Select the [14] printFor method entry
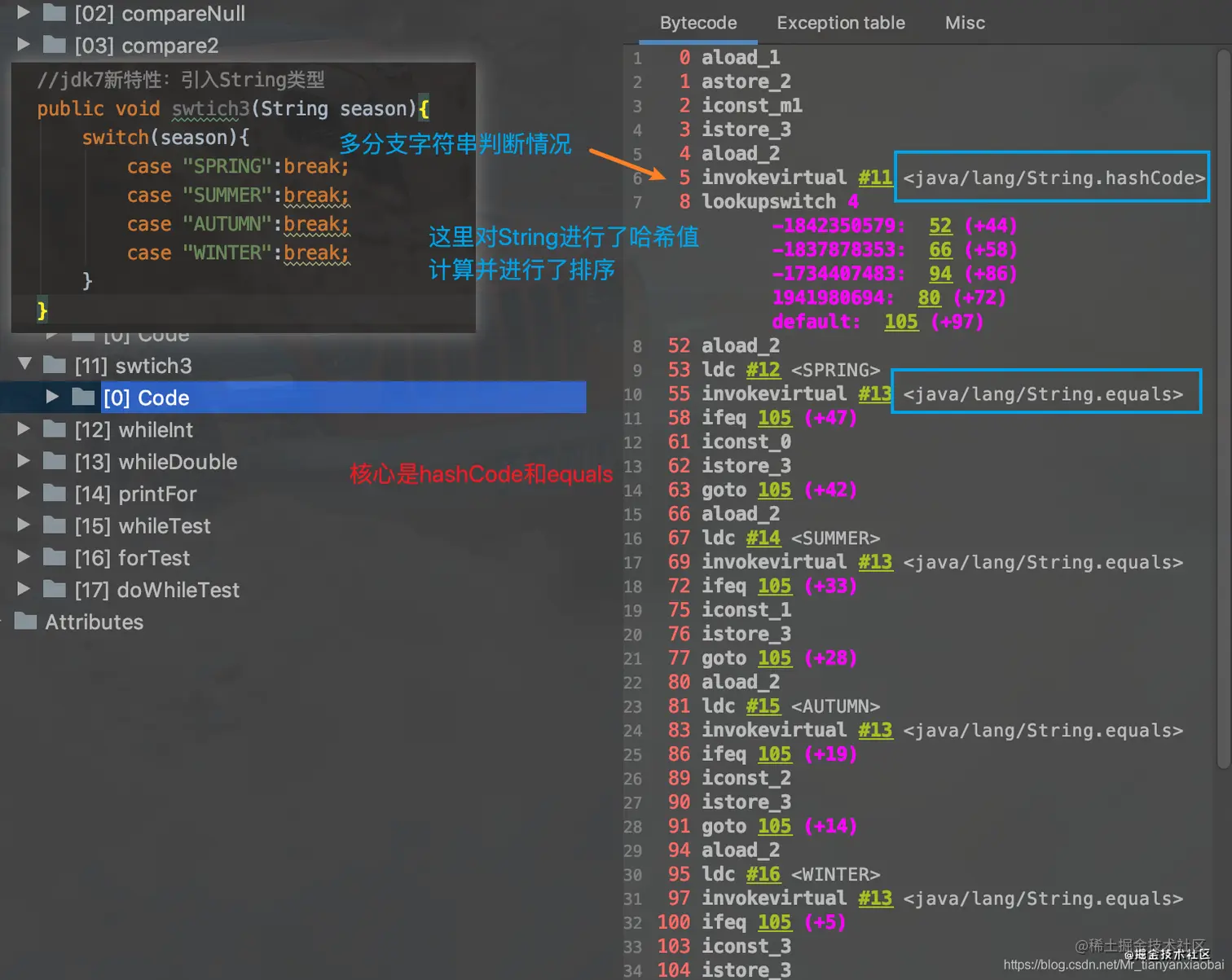1232x980 pixels. click(x=135, y=494)
